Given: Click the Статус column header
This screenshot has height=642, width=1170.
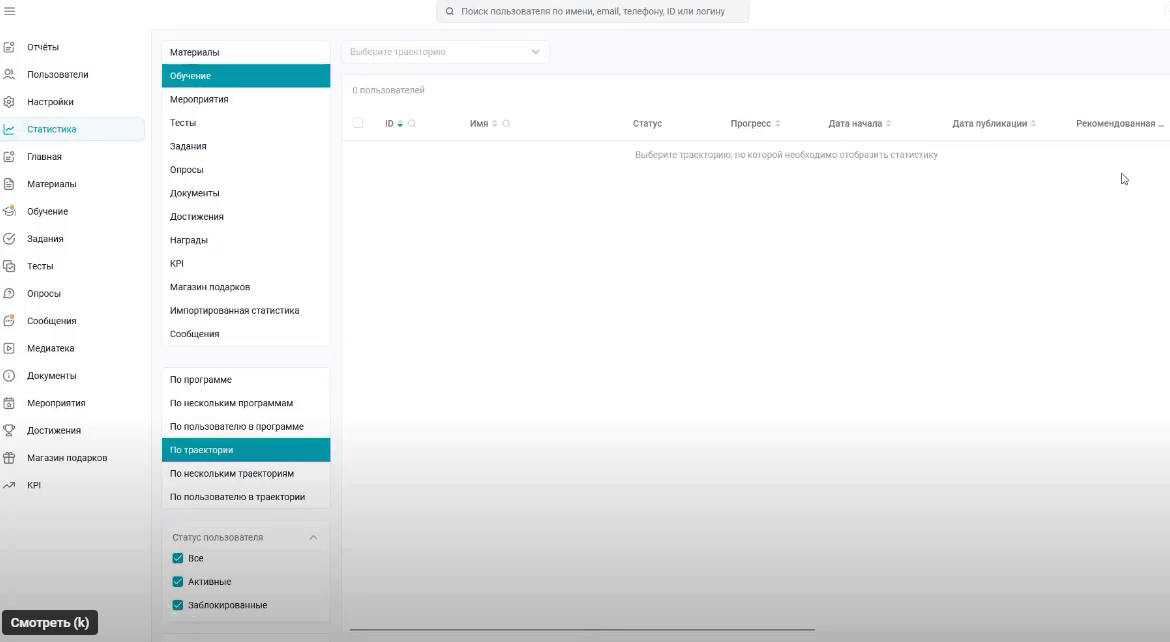Looking at the screenshot, I should point(647,124).
